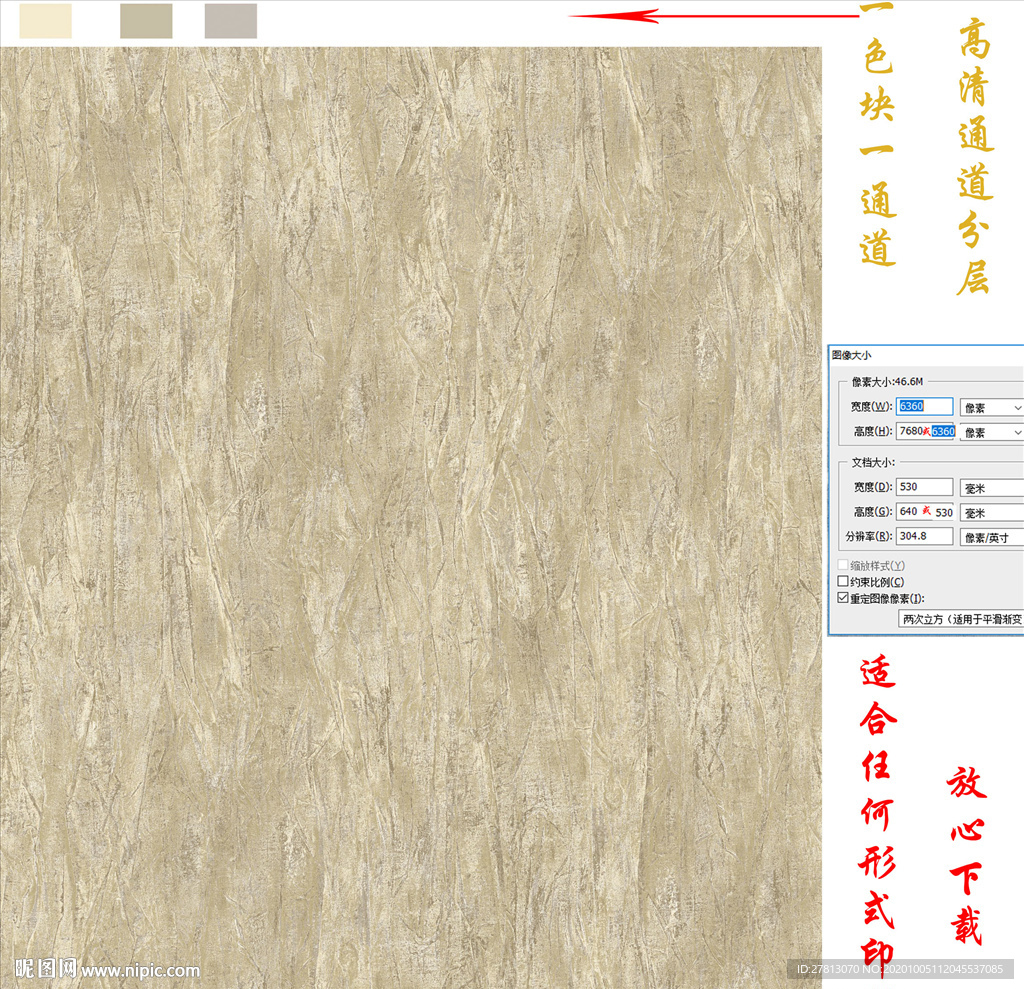
Task: Enable the 约束比例(C) checkbox
Action: click(x=843, y=581)
